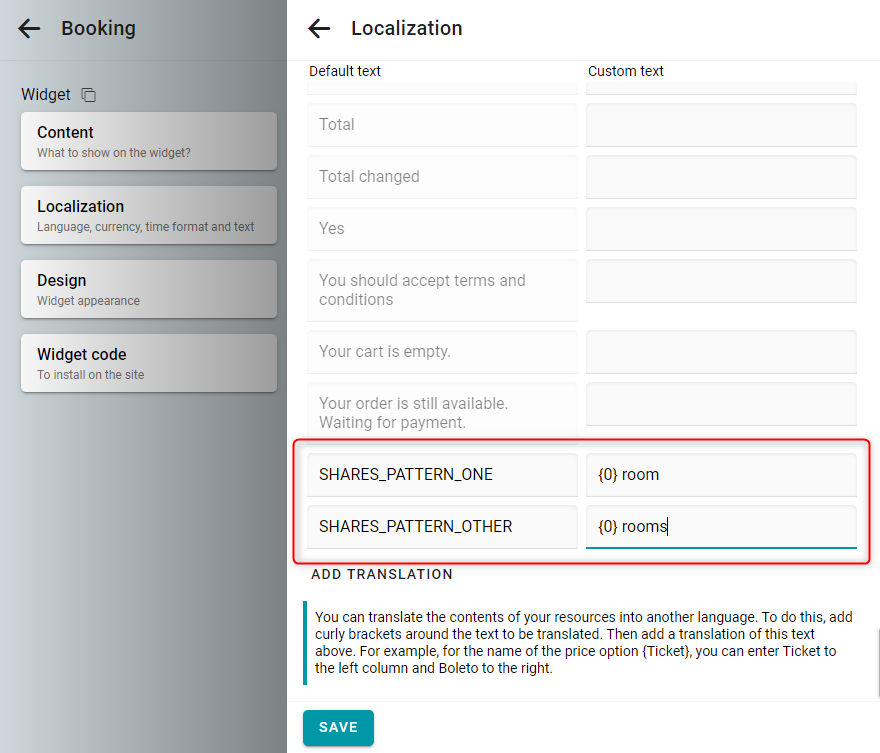This screenshot has height=753, width=880.
Task: Click the vertical scrollbar on the right edge
Action: point(878,662)
